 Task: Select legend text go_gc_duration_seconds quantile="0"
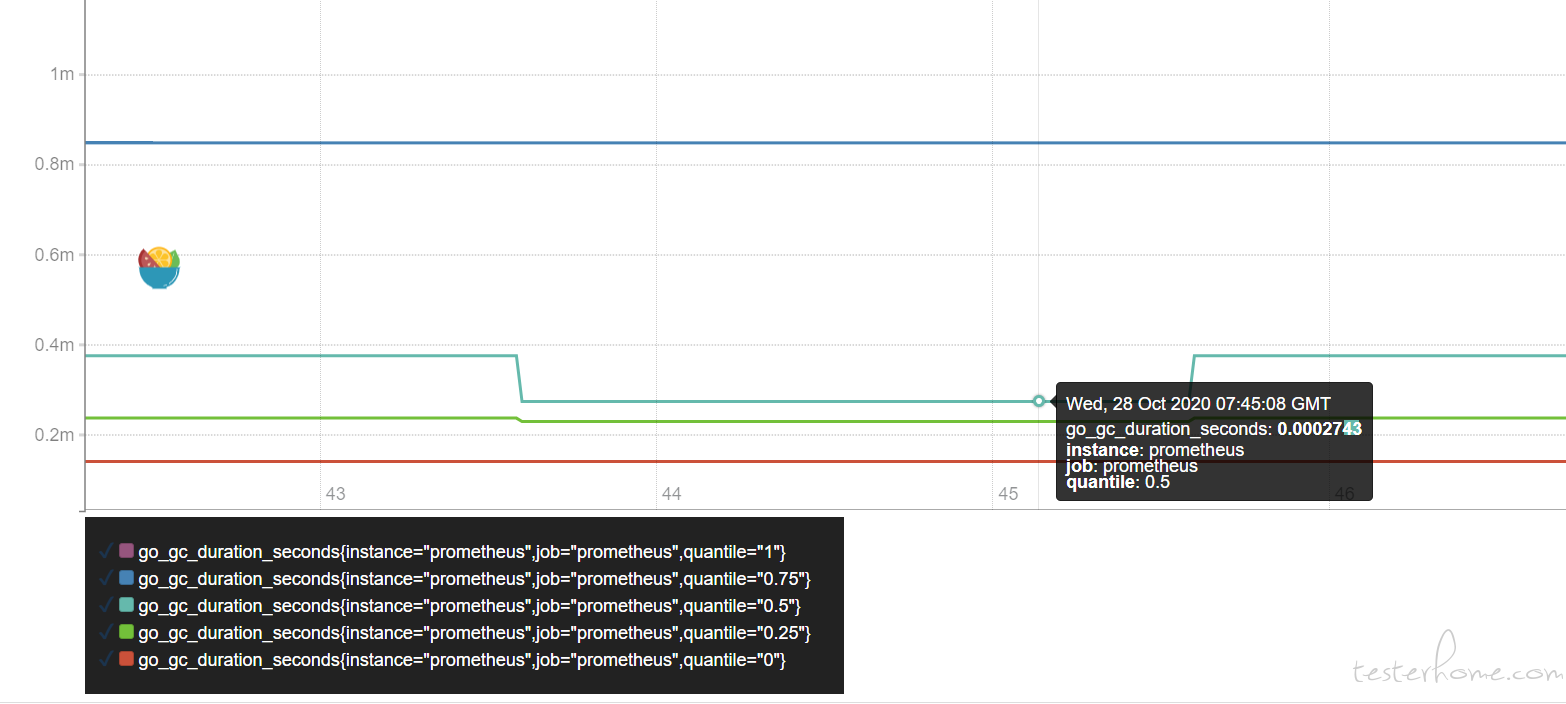point(462,660)
